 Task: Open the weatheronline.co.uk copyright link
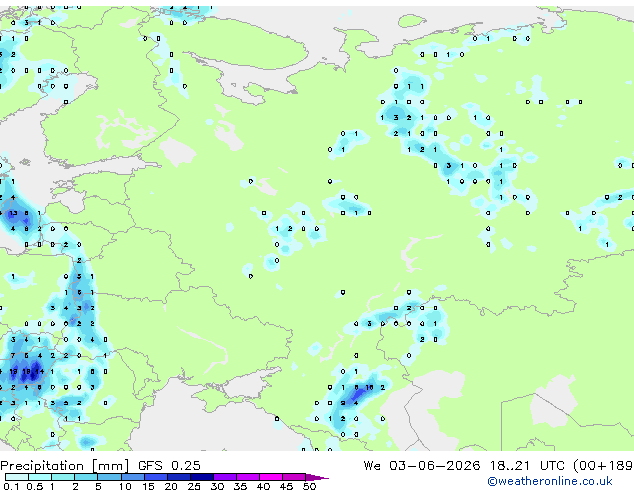[549, 481]
